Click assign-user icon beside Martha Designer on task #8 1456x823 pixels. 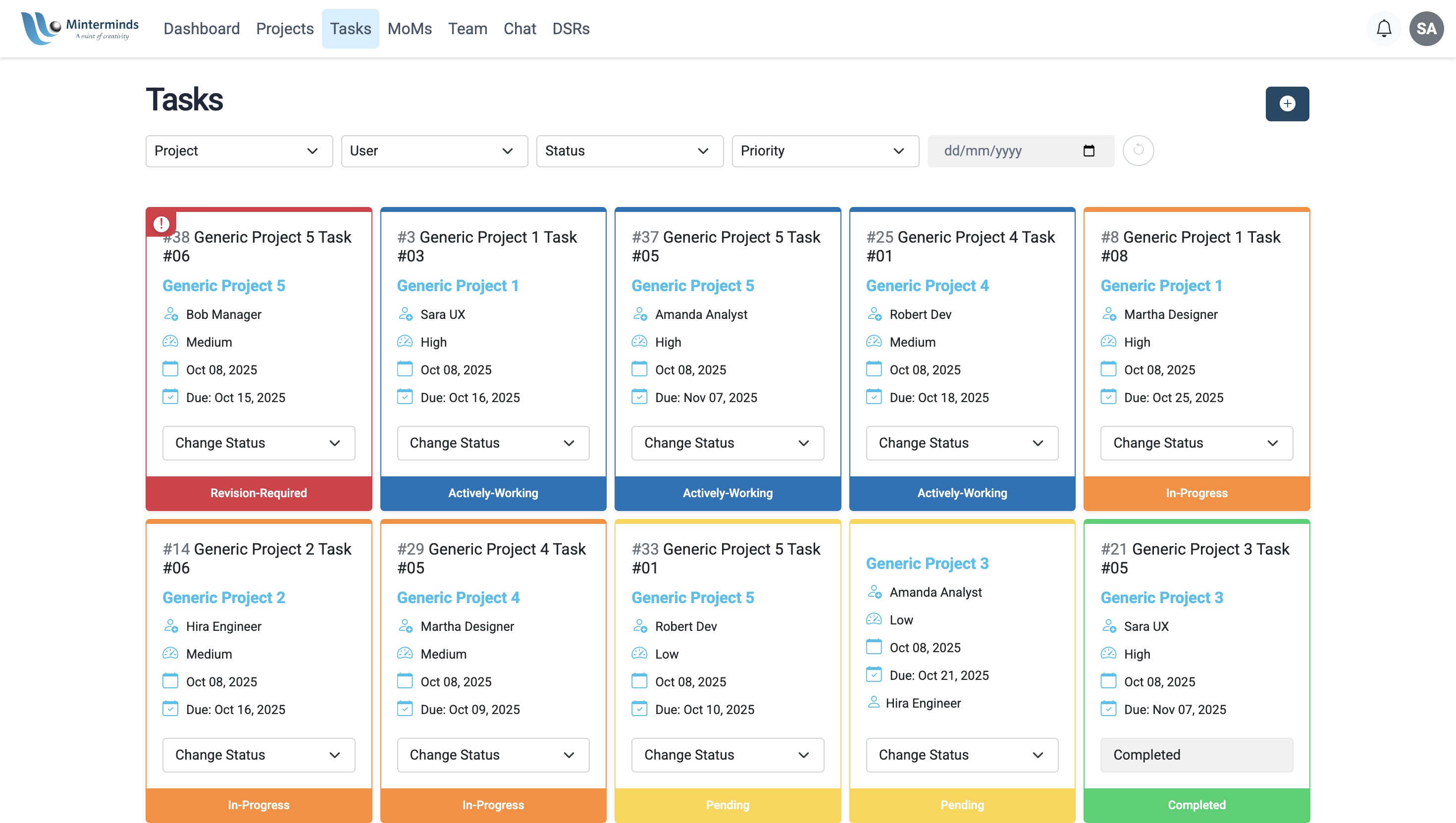[1109, 314]
